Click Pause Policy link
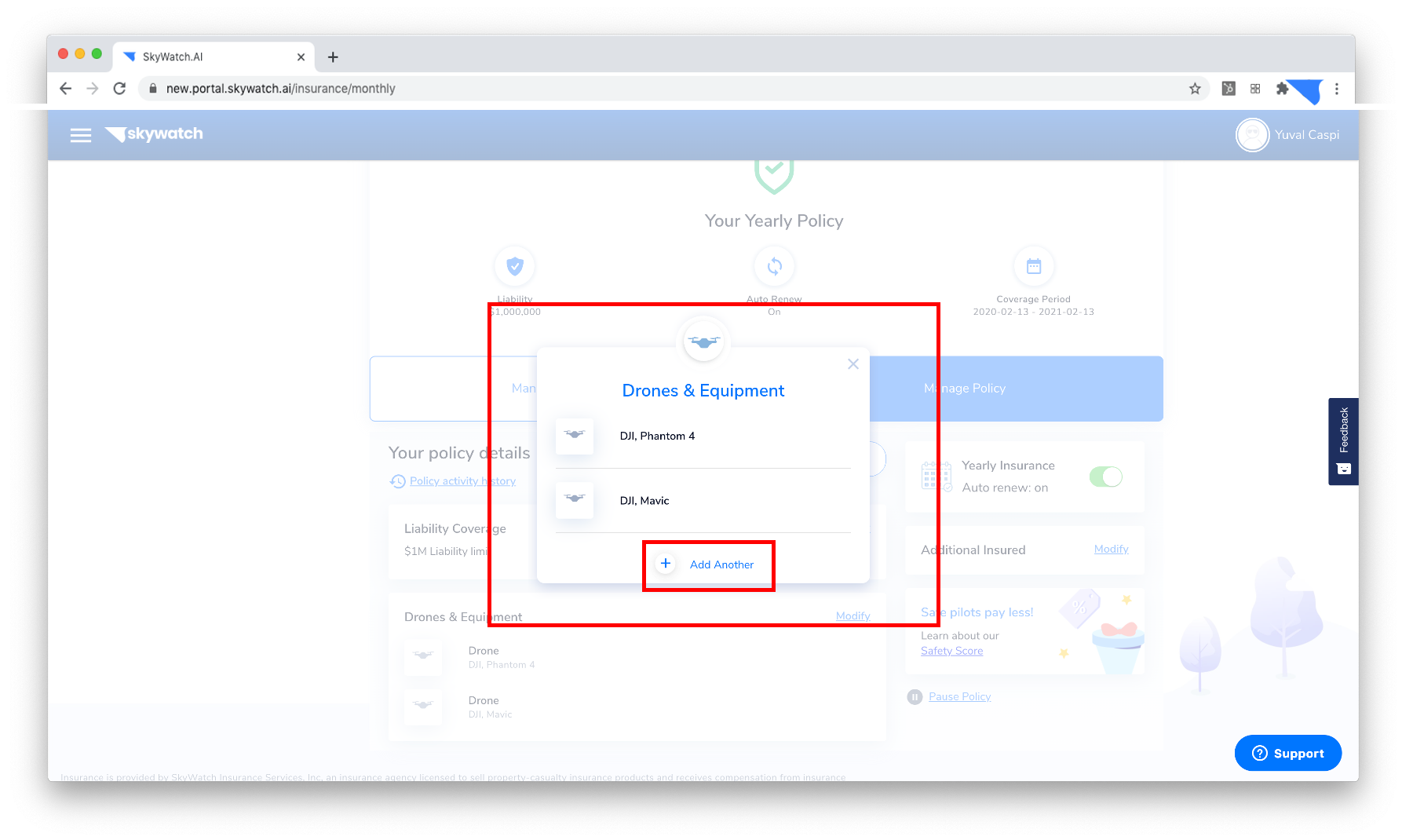1402x840 pixels. click(x=959, y=696)
